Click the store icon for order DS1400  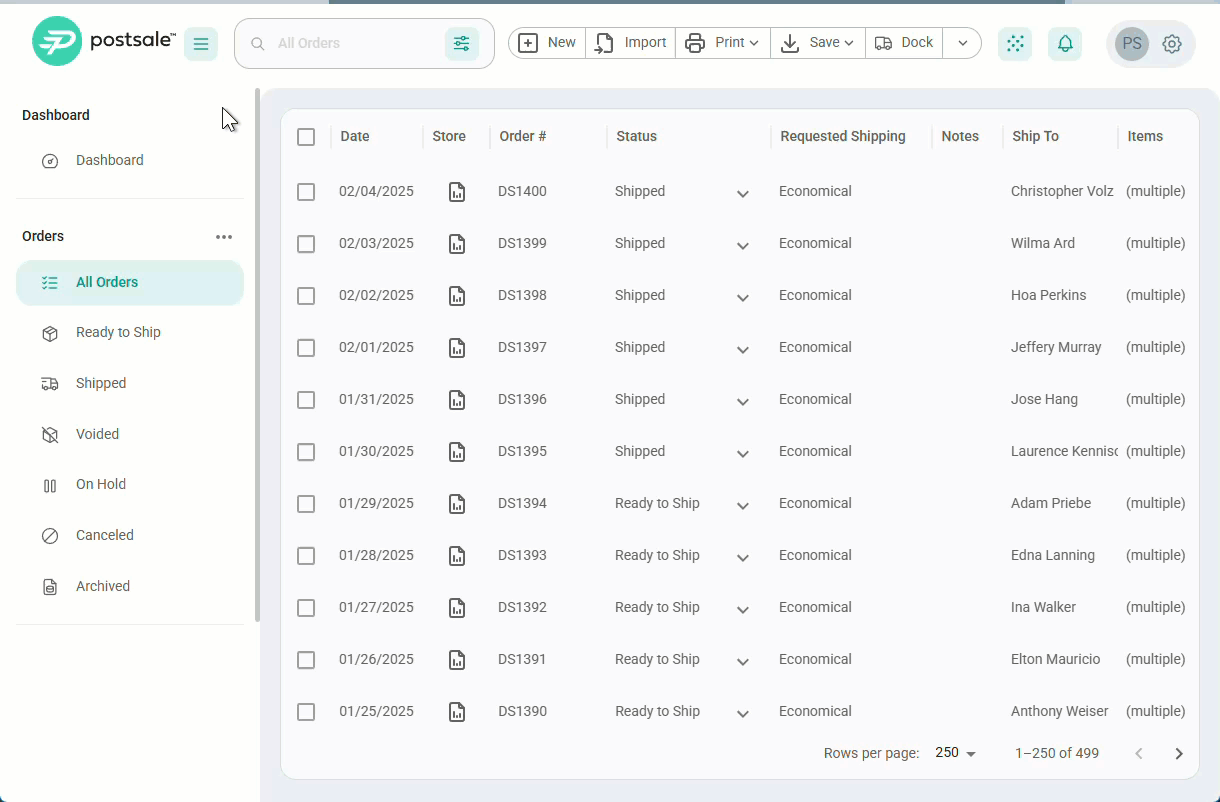(x=457, y=191)
